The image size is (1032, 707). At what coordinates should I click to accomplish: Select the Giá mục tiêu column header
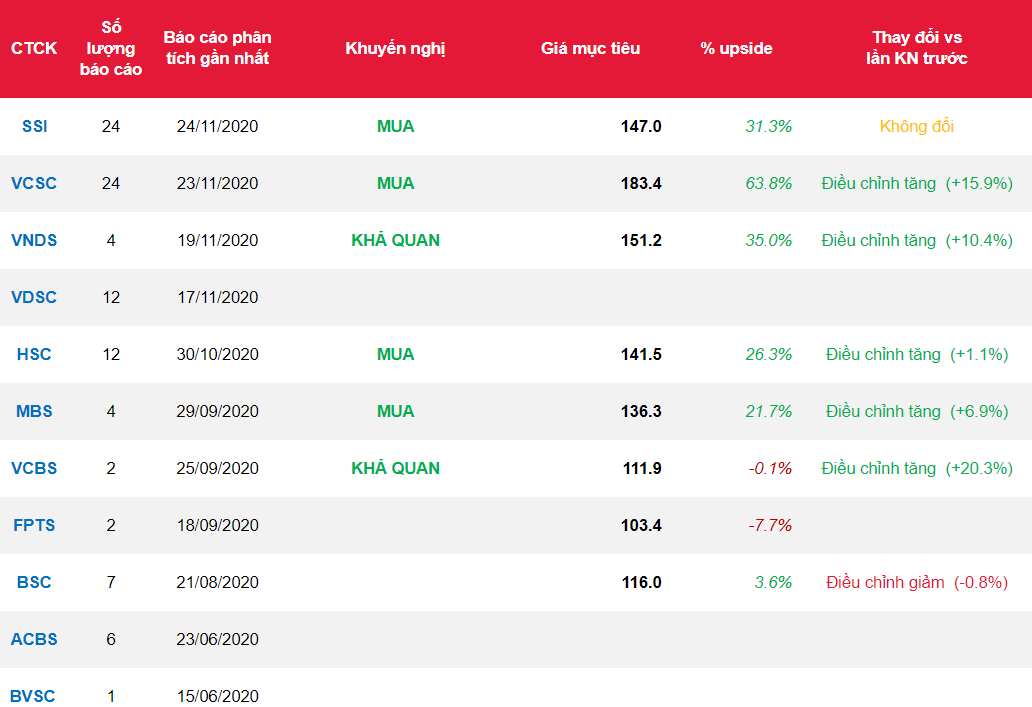pos(590,48)
